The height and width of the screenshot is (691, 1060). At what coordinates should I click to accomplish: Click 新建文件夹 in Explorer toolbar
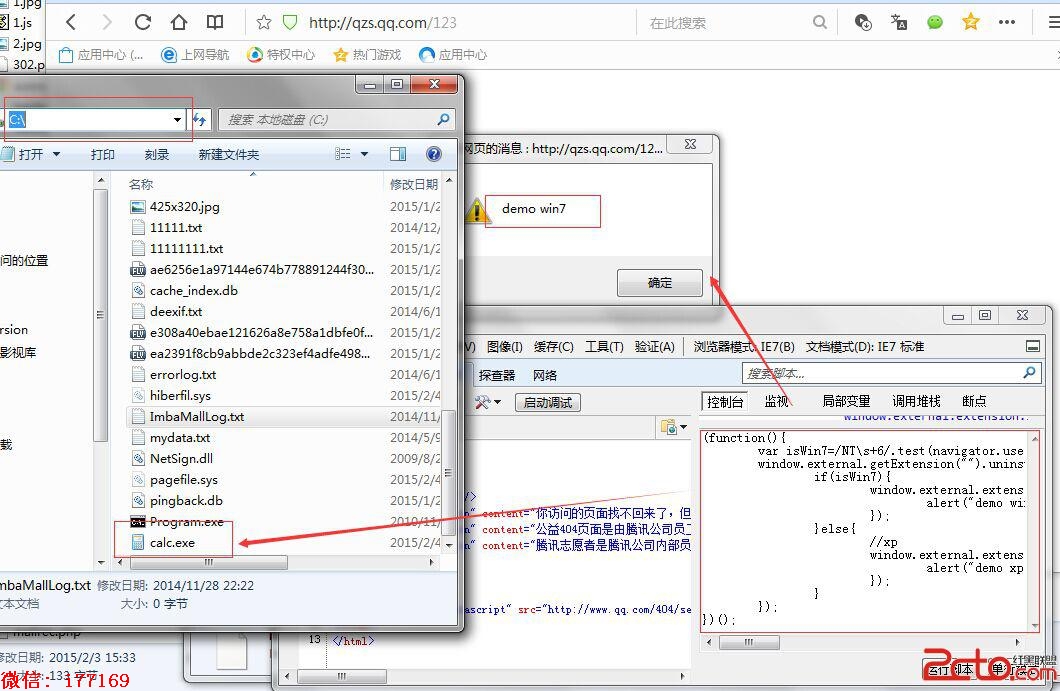[228, 155]
